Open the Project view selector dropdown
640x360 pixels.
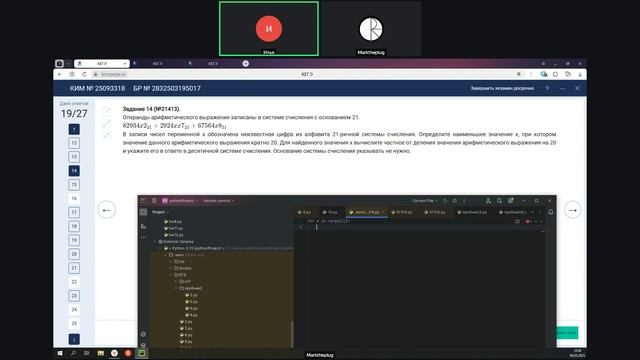(160, 212)
